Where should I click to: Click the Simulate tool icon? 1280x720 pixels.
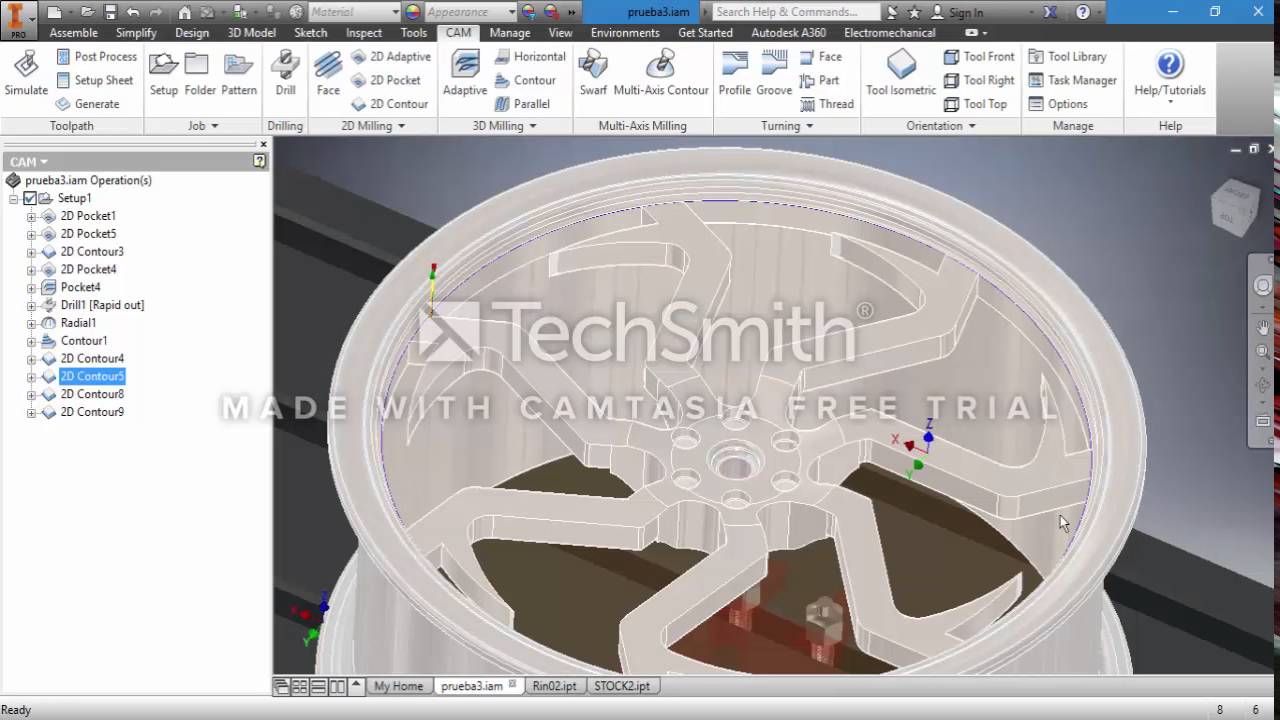(x=26, y=73)
